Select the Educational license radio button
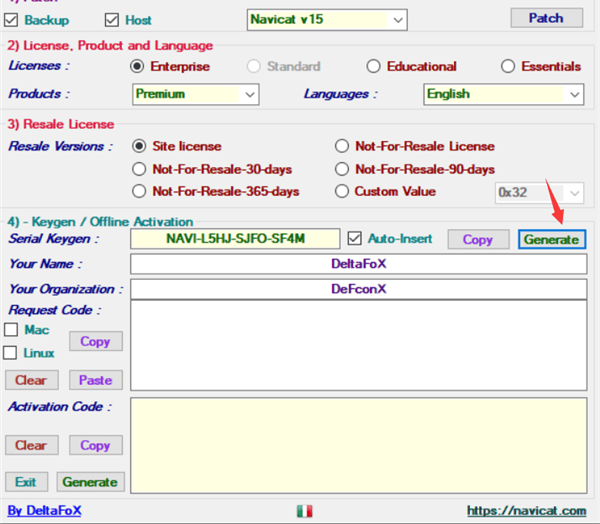This screenshot has height=524, width=600. tap(373, 67)
